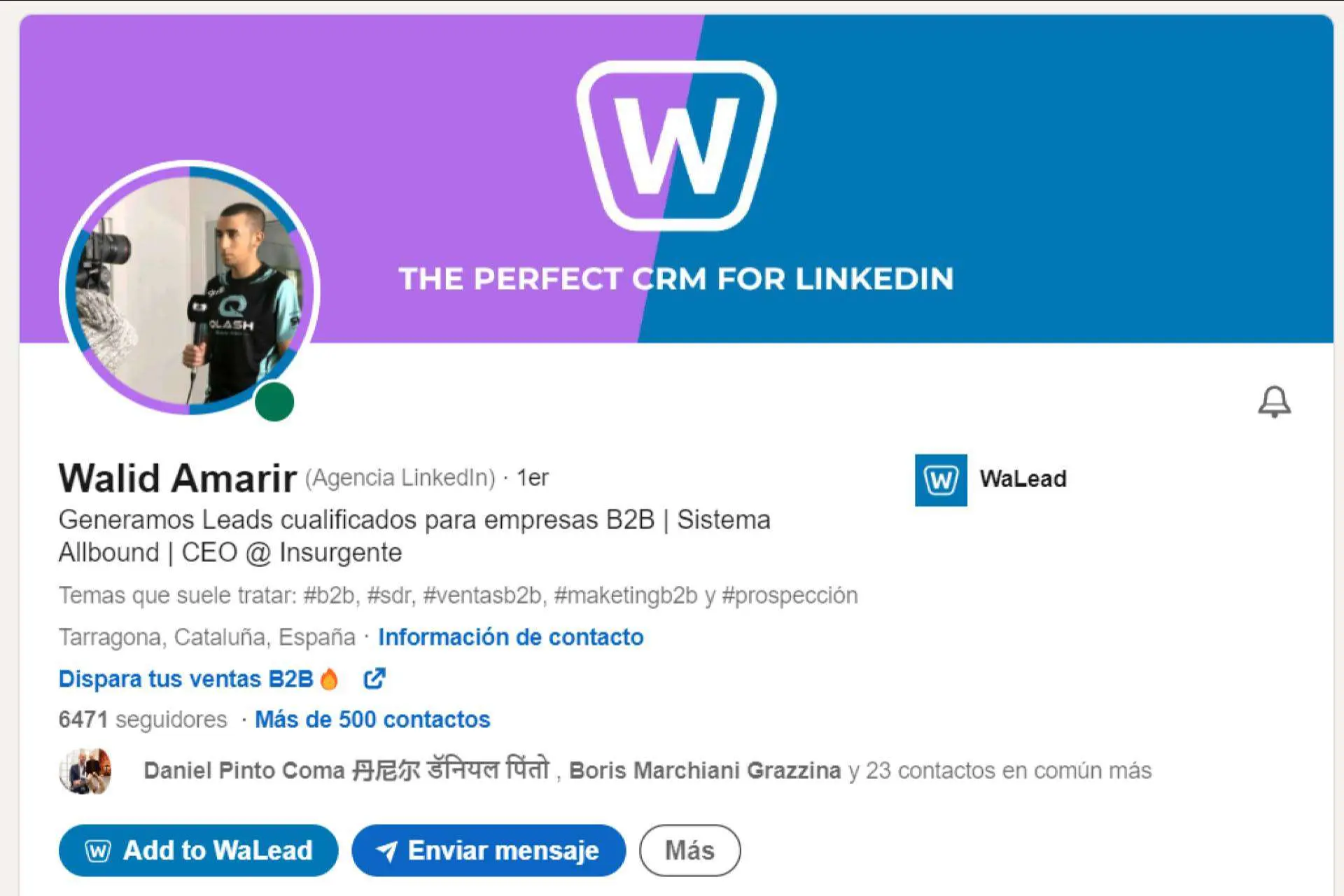The height and width of the screenshot is (896, 1344).
Task: Click the banner tagline text
Action: point(676,279)
